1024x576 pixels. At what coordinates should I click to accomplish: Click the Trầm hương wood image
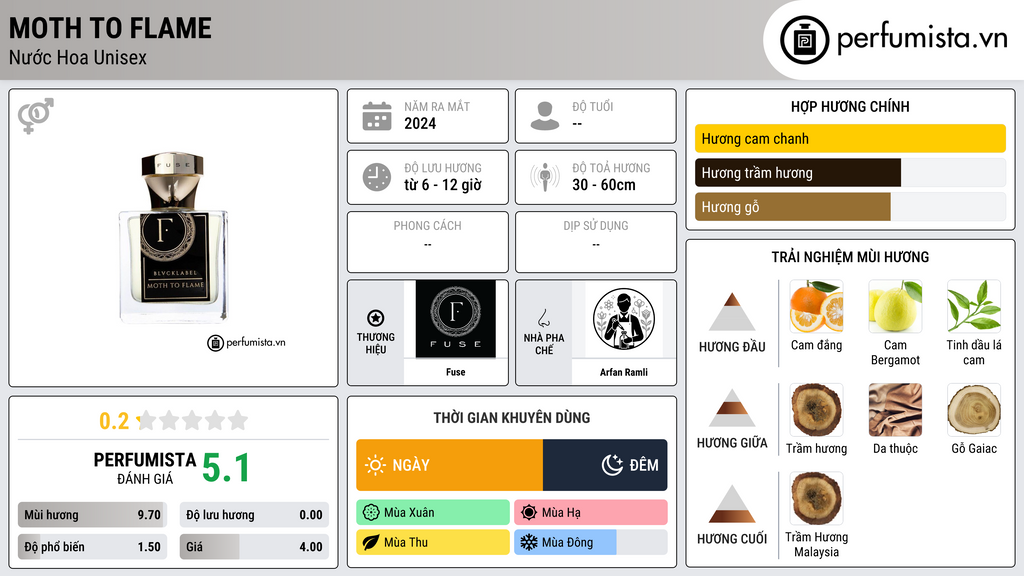[x=816, y=409]
